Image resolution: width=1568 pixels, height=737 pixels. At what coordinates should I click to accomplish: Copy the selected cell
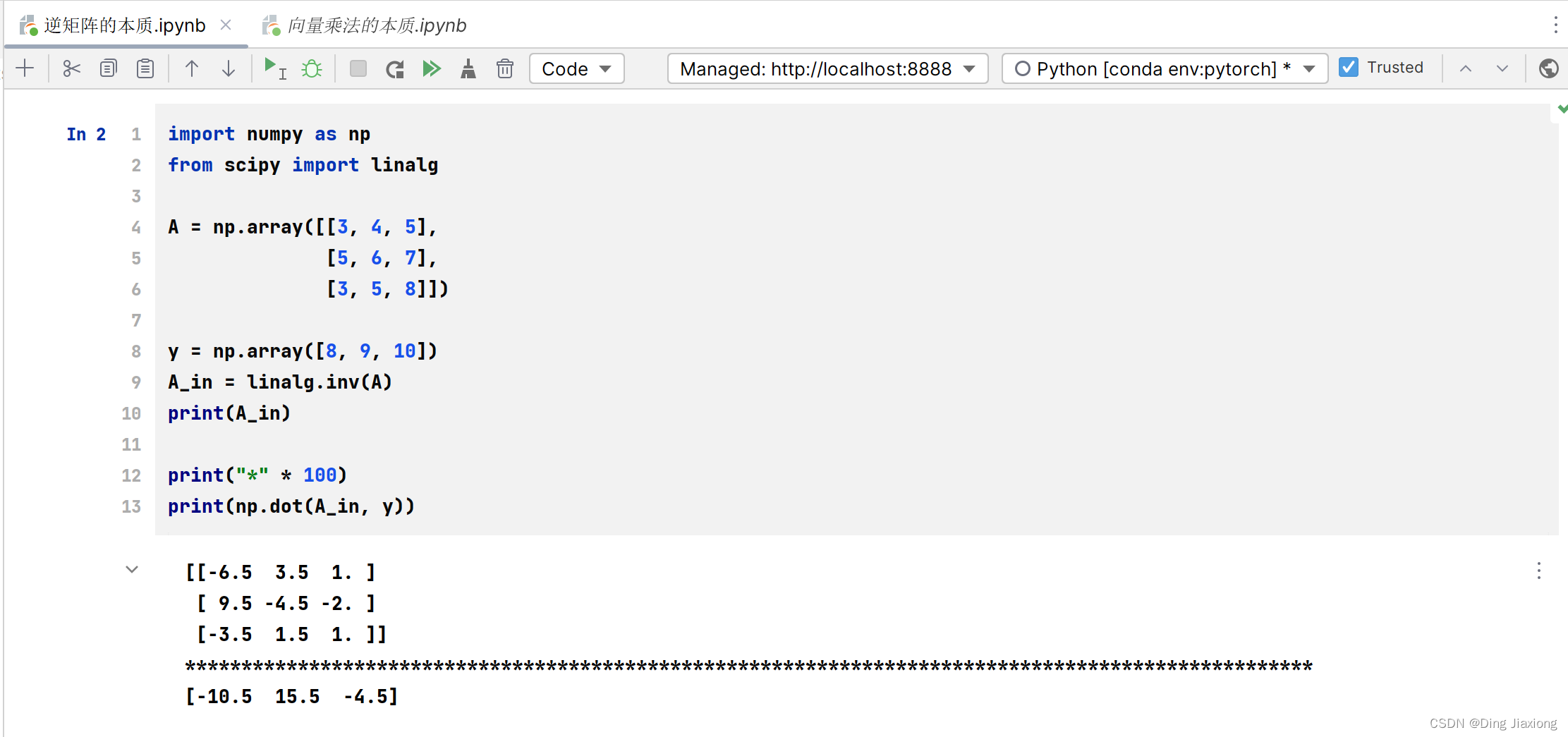(x=108, y=68)
